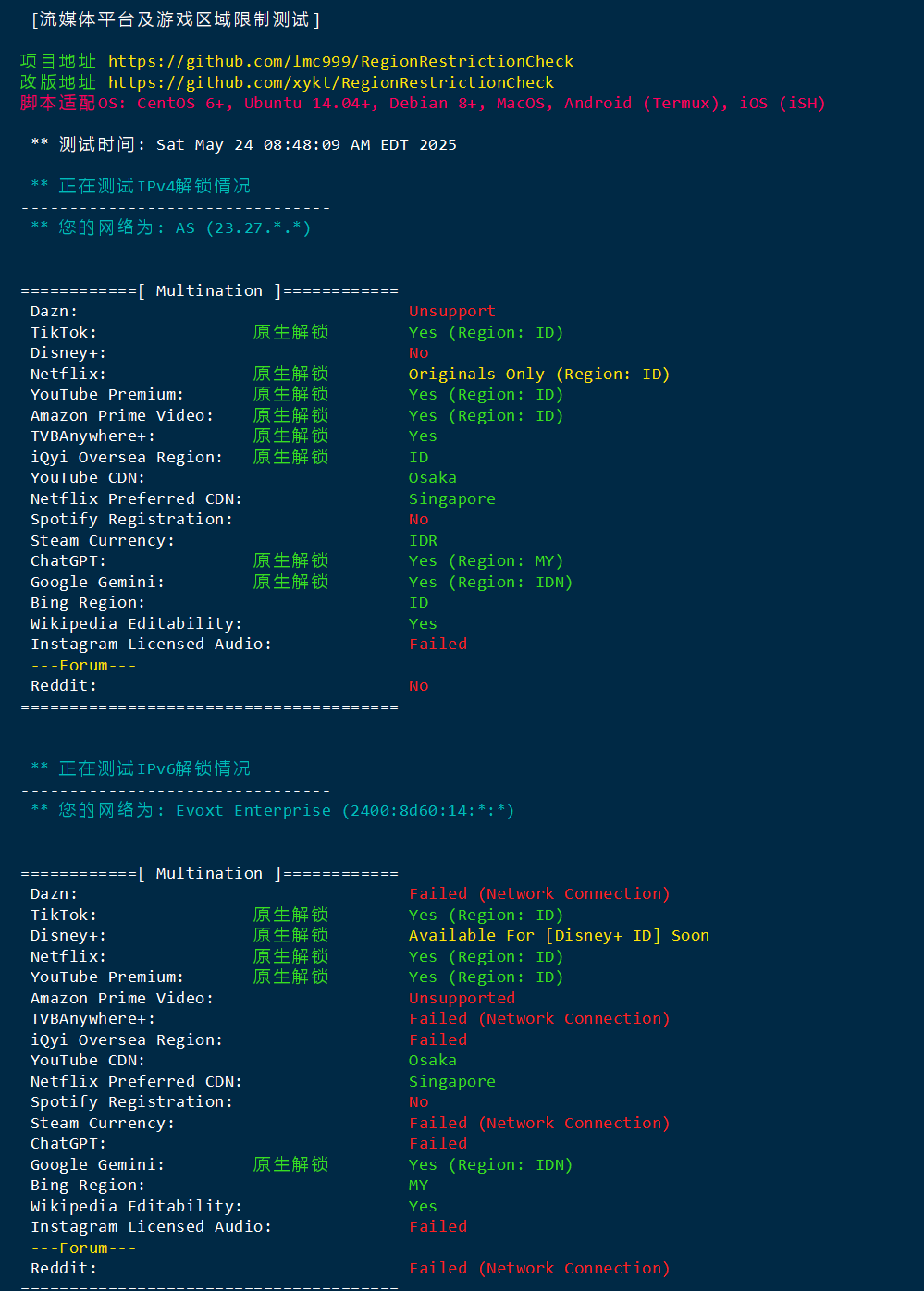
Task: Open the lmc999 RegionRestrictionCheck GitHub link
Action: [340, 62]
